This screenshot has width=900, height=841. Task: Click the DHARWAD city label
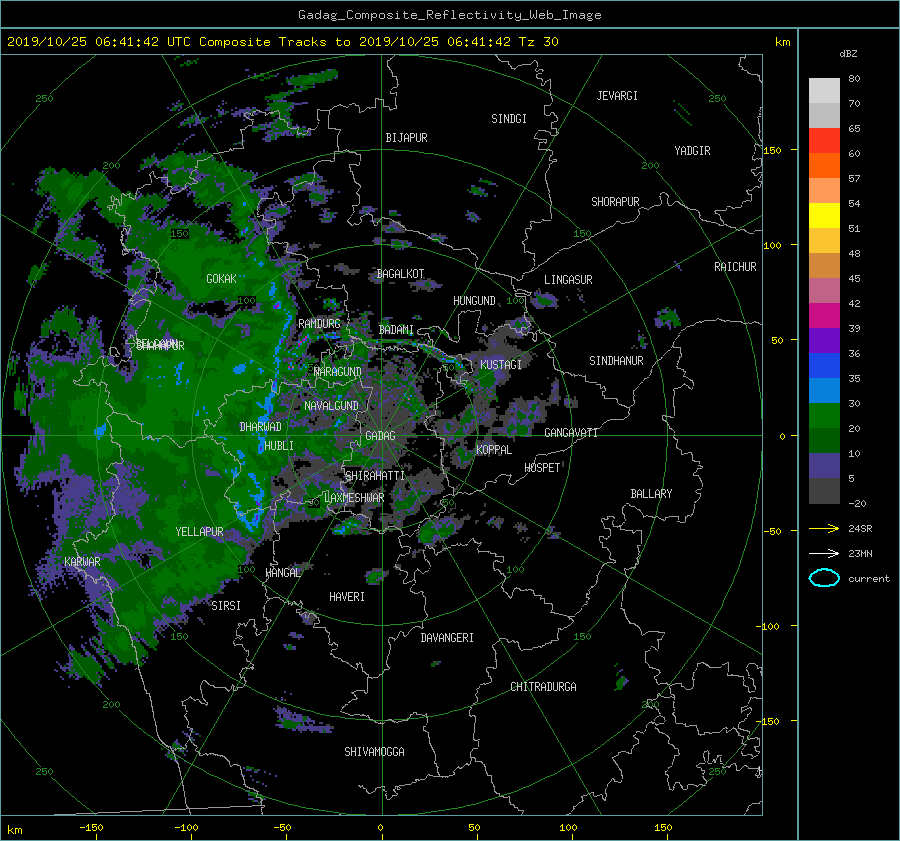[x=260, y=427]
